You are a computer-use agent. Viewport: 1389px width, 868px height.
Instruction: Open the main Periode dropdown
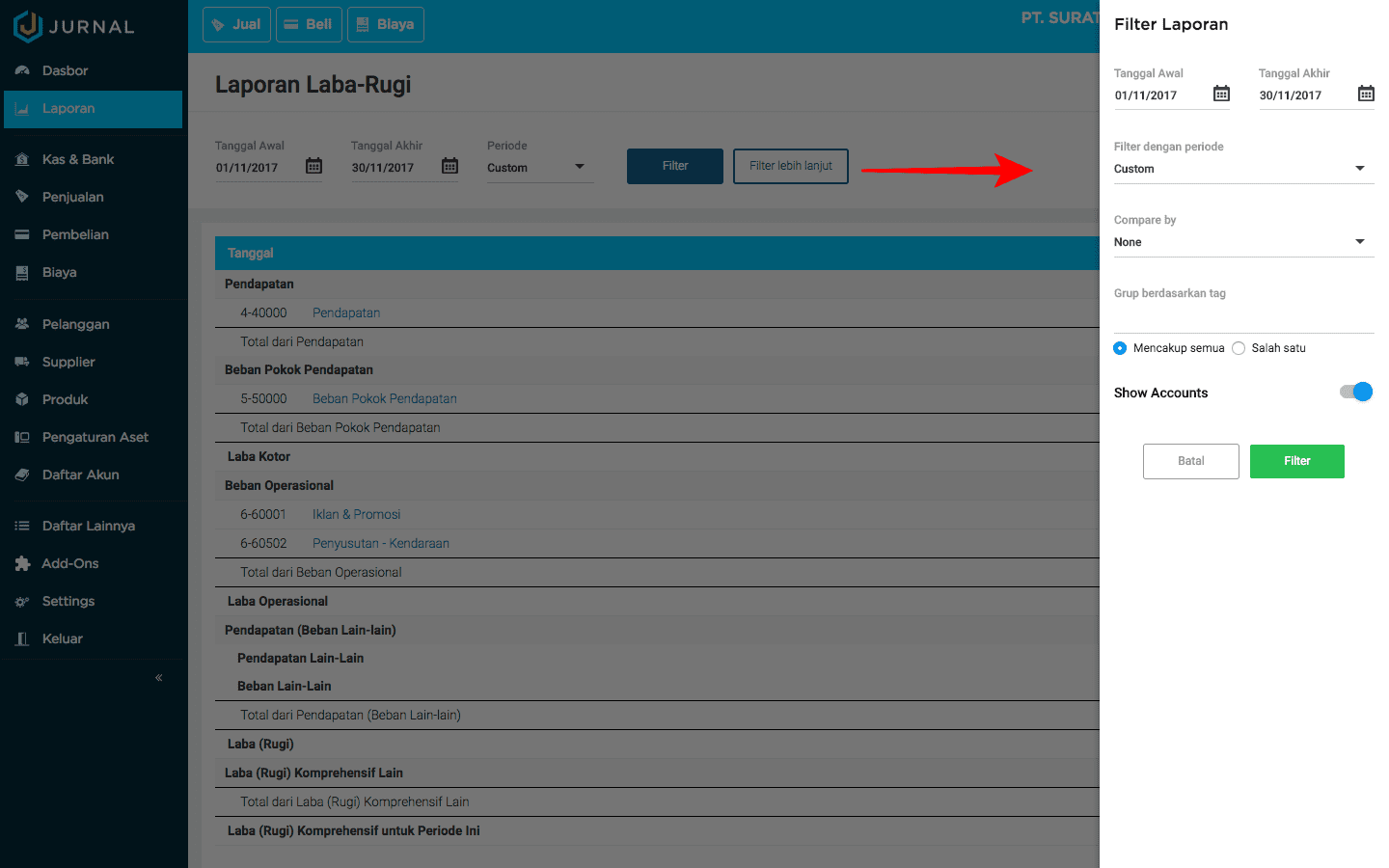click(538, 167)
